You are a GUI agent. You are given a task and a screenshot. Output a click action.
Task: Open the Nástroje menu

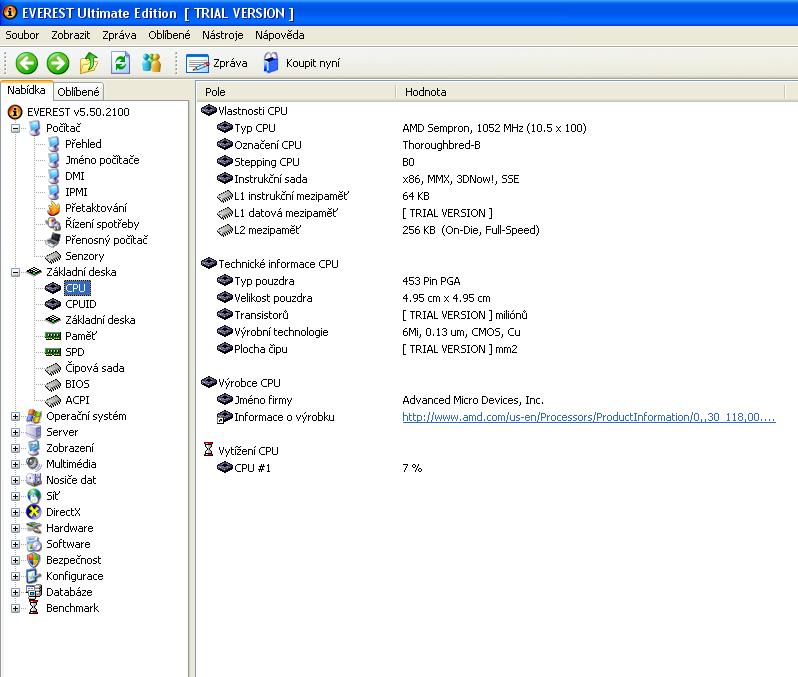tap(222, 35)
